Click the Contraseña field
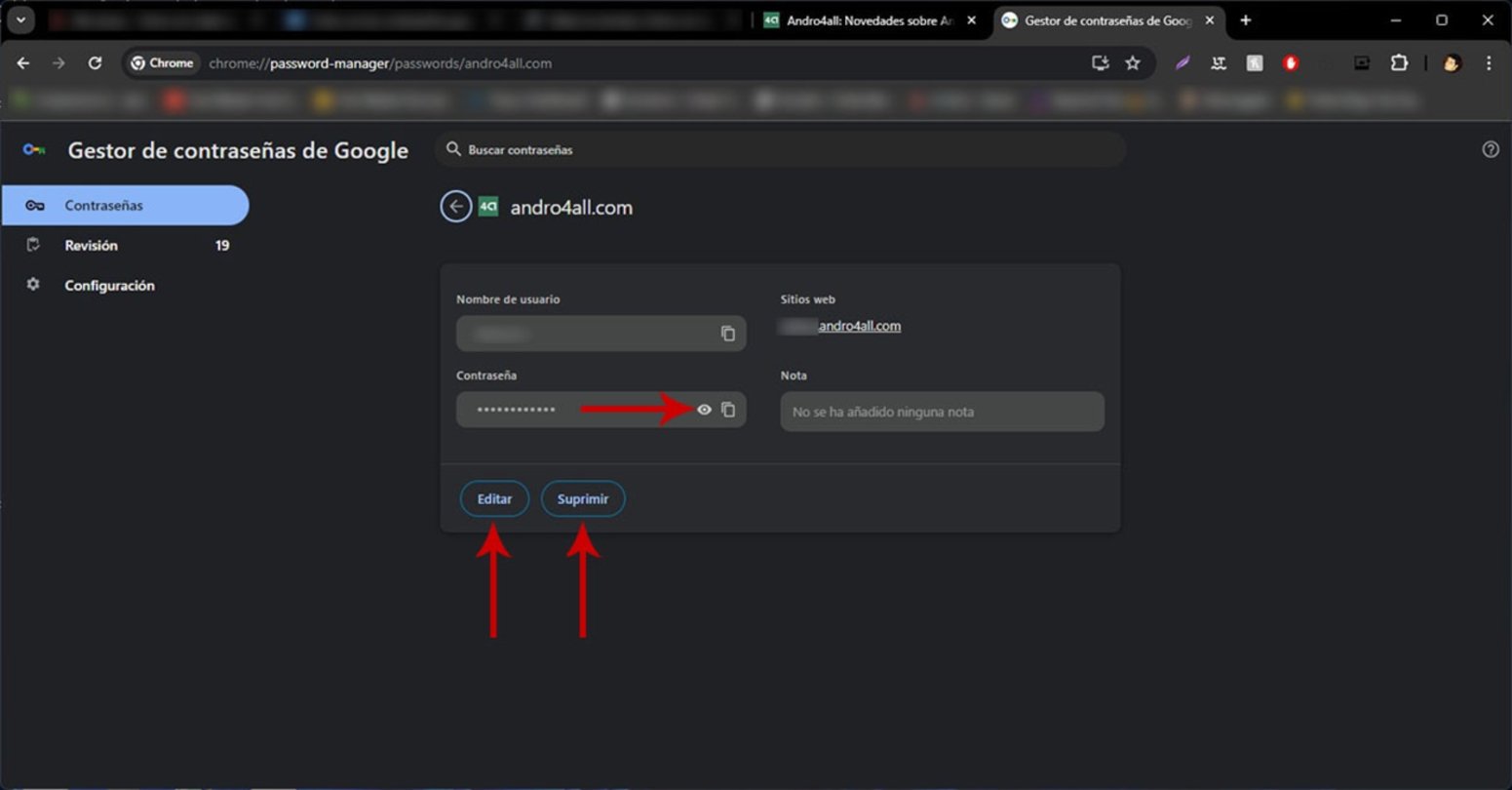The image size is (1512, 790). point(601,410)
